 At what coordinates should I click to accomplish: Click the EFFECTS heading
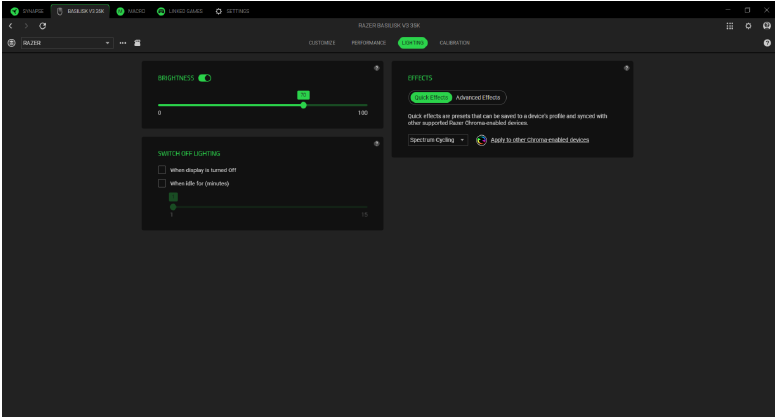420,78
